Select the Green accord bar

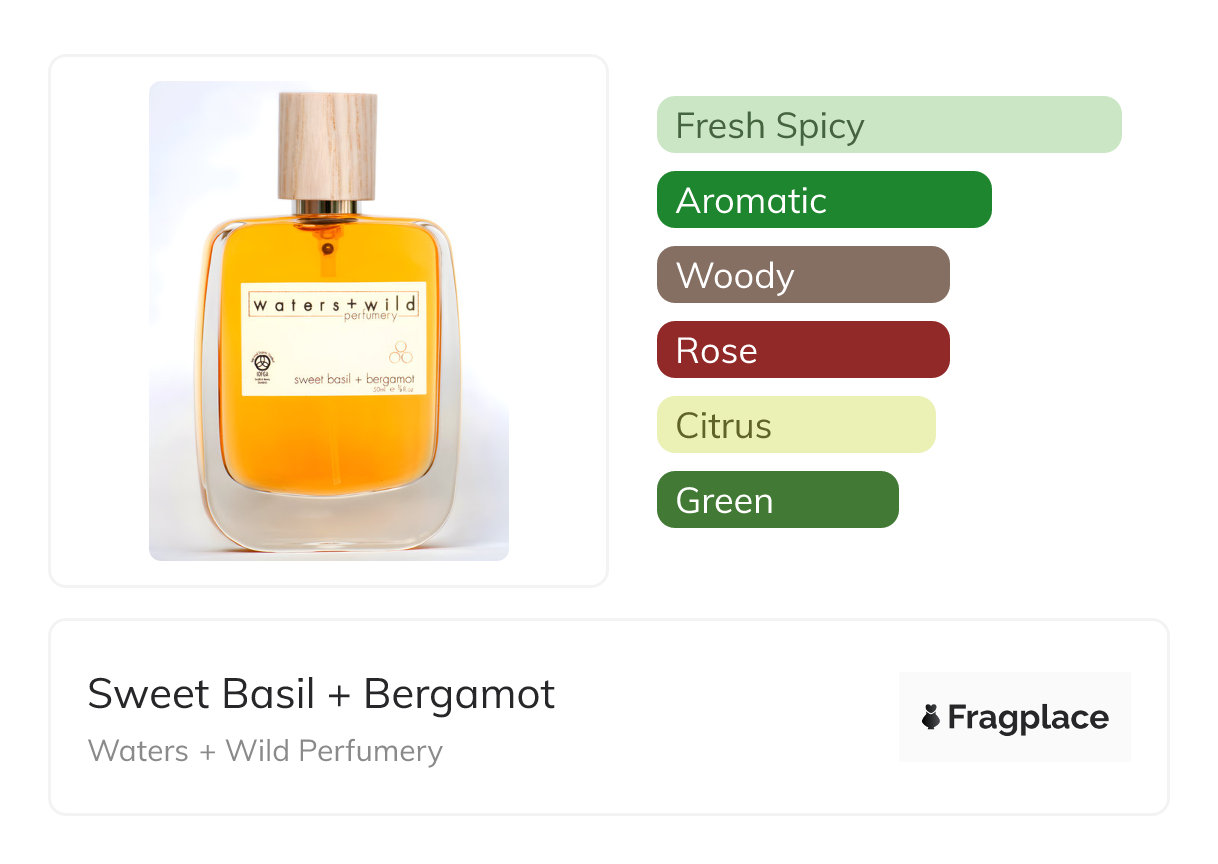coord(777,500)
